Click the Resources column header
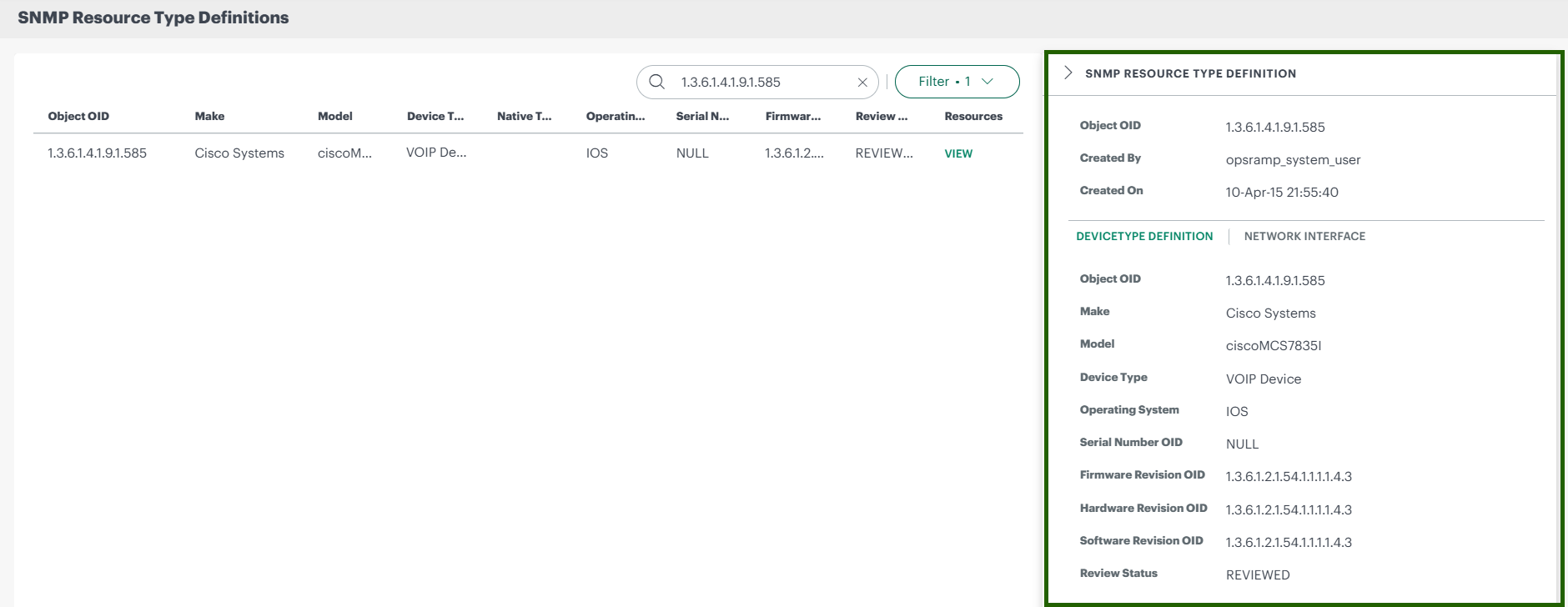Screen dimensions: 1568x607 click(973, 117)
